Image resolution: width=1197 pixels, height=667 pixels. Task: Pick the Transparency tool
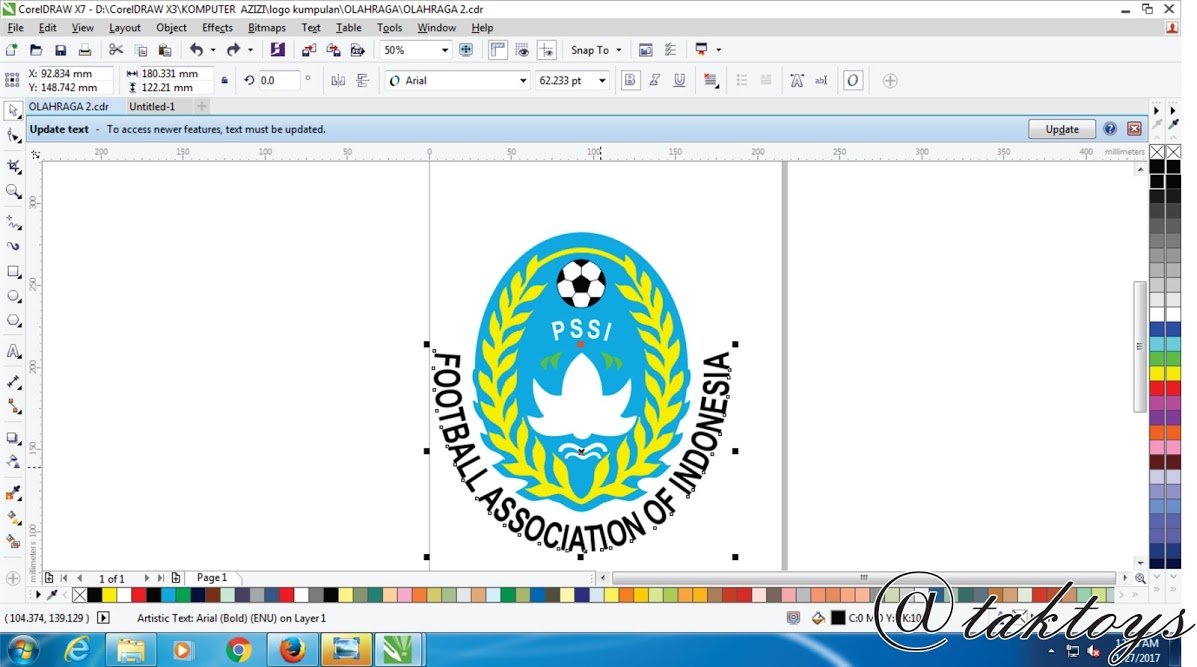point(13,462)
